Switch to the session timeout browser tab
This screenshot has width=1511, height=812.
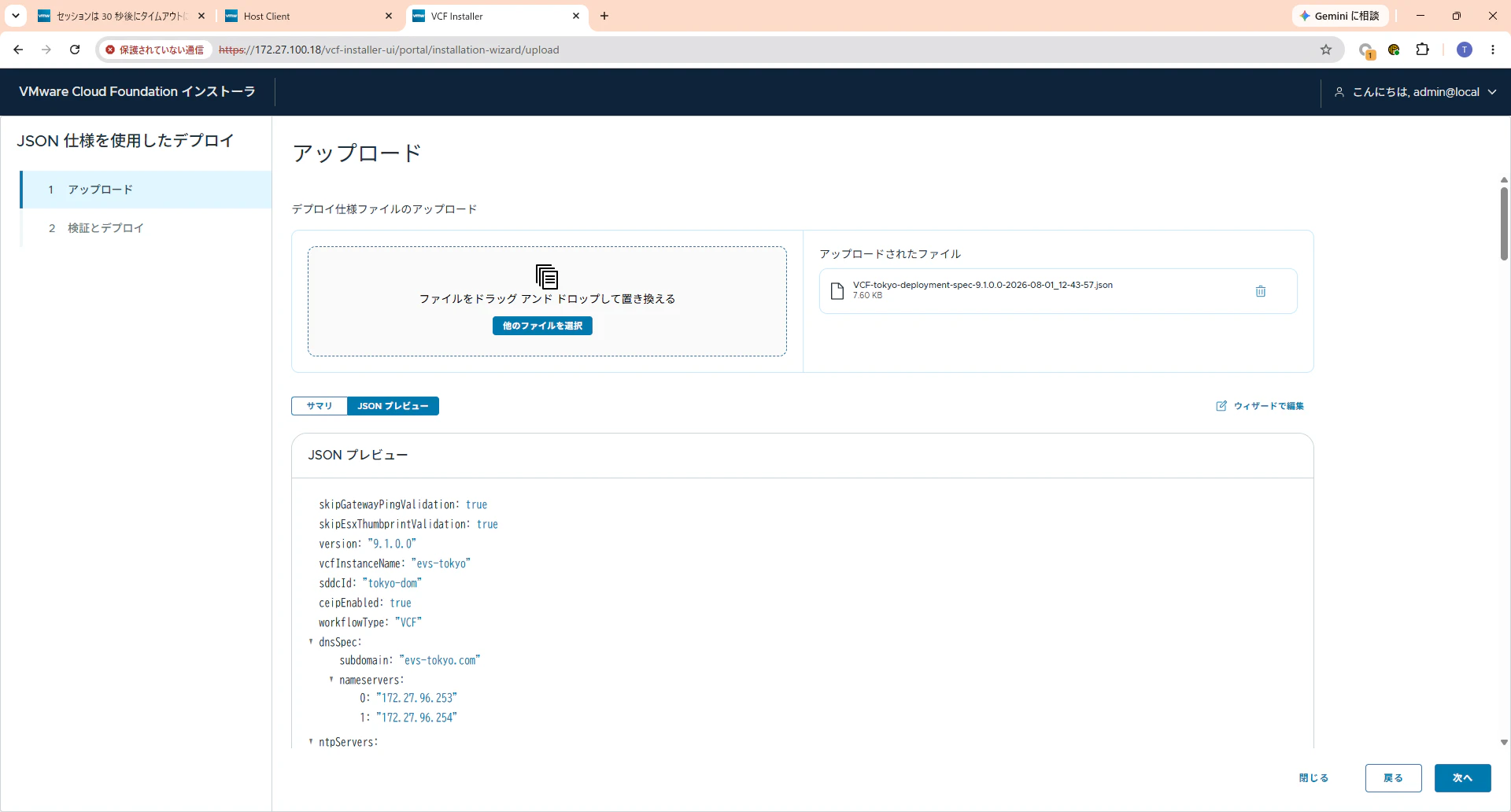pos(122,16)
